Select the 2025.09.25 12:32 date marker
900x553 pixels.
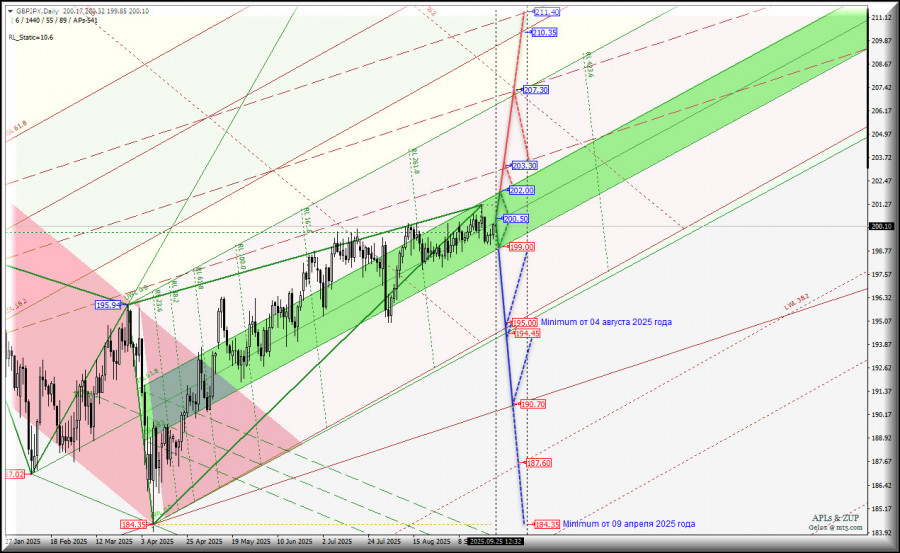pos(497,541)
